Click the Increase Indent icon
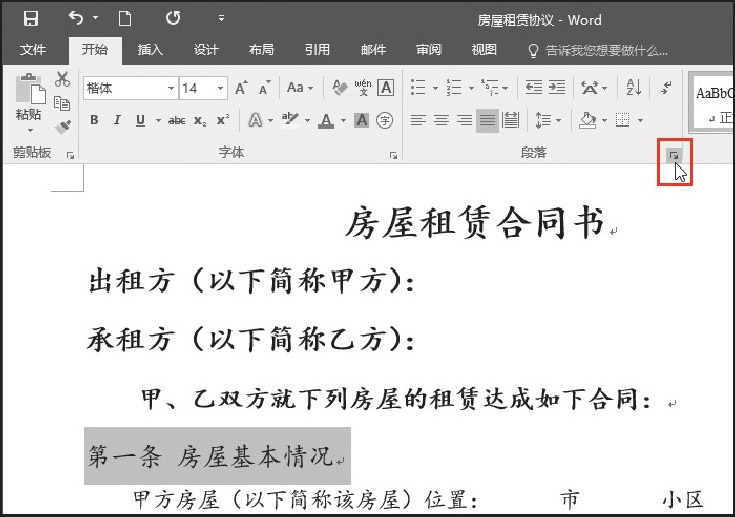 (x=556, y=88)
